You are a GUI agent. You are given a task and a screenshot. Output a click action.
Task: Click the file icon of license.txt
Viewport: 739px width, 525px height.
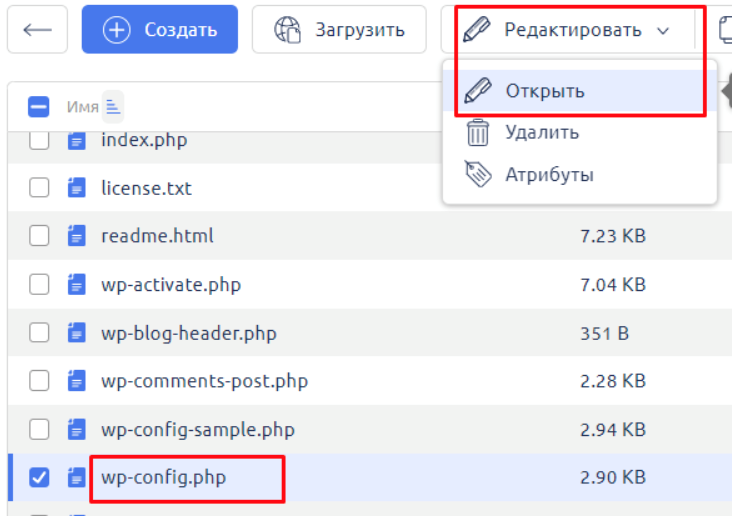click(x=77, y=188)
